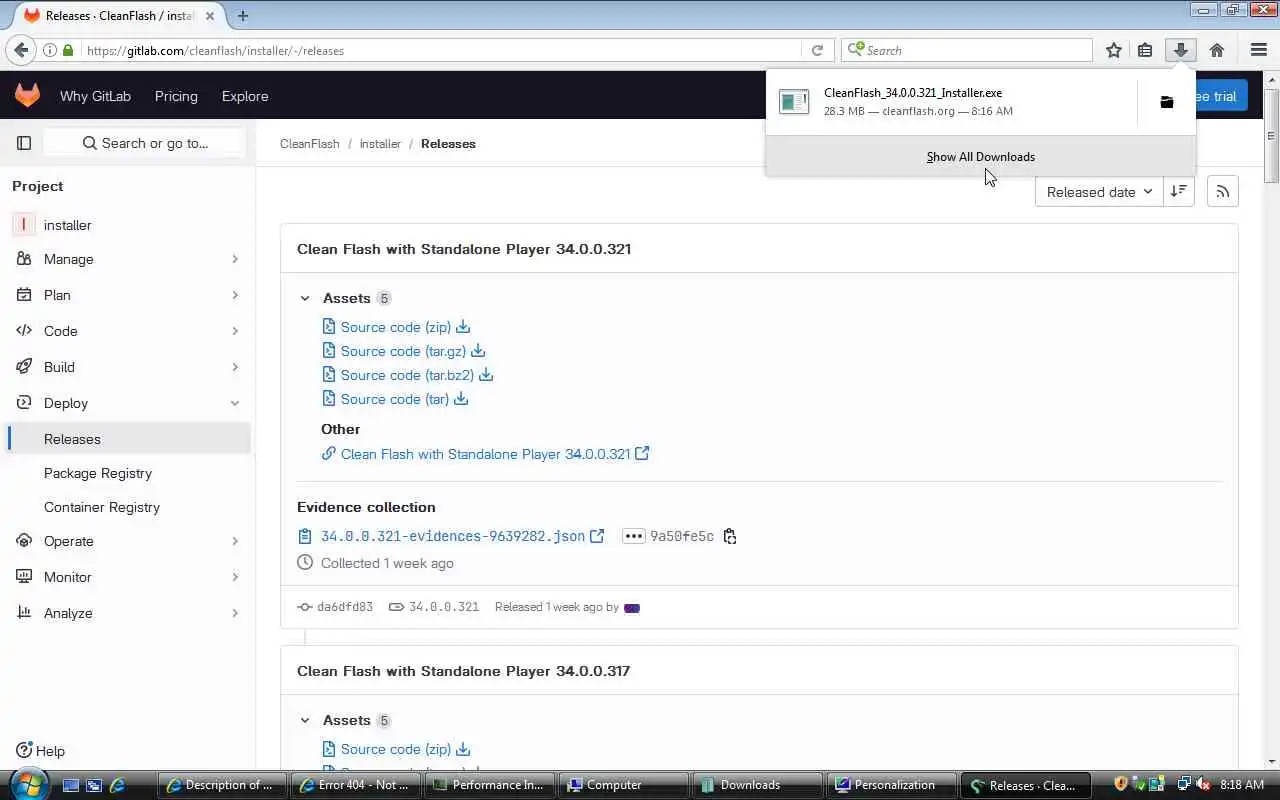Open Clean Flash with Standalone Player 34.0.0.321 external link
The image size is (1280, 800).
[x=486, y=454]
